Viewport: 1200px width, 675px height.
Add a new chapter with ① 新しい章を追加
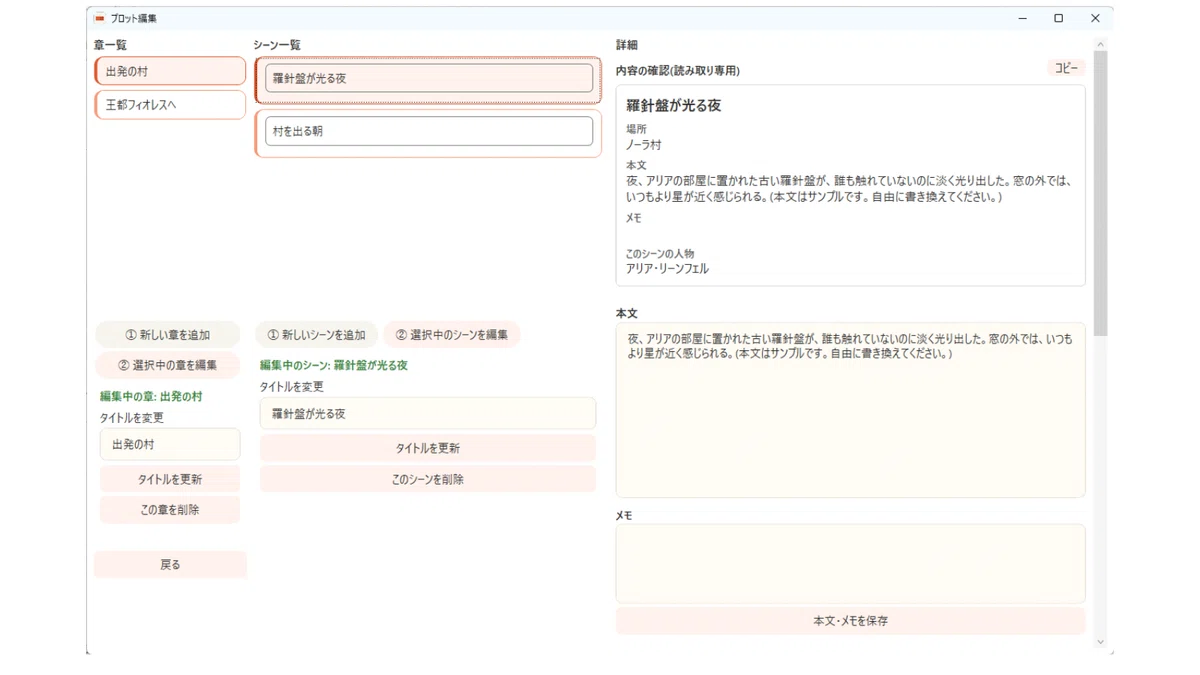(168, 335)
